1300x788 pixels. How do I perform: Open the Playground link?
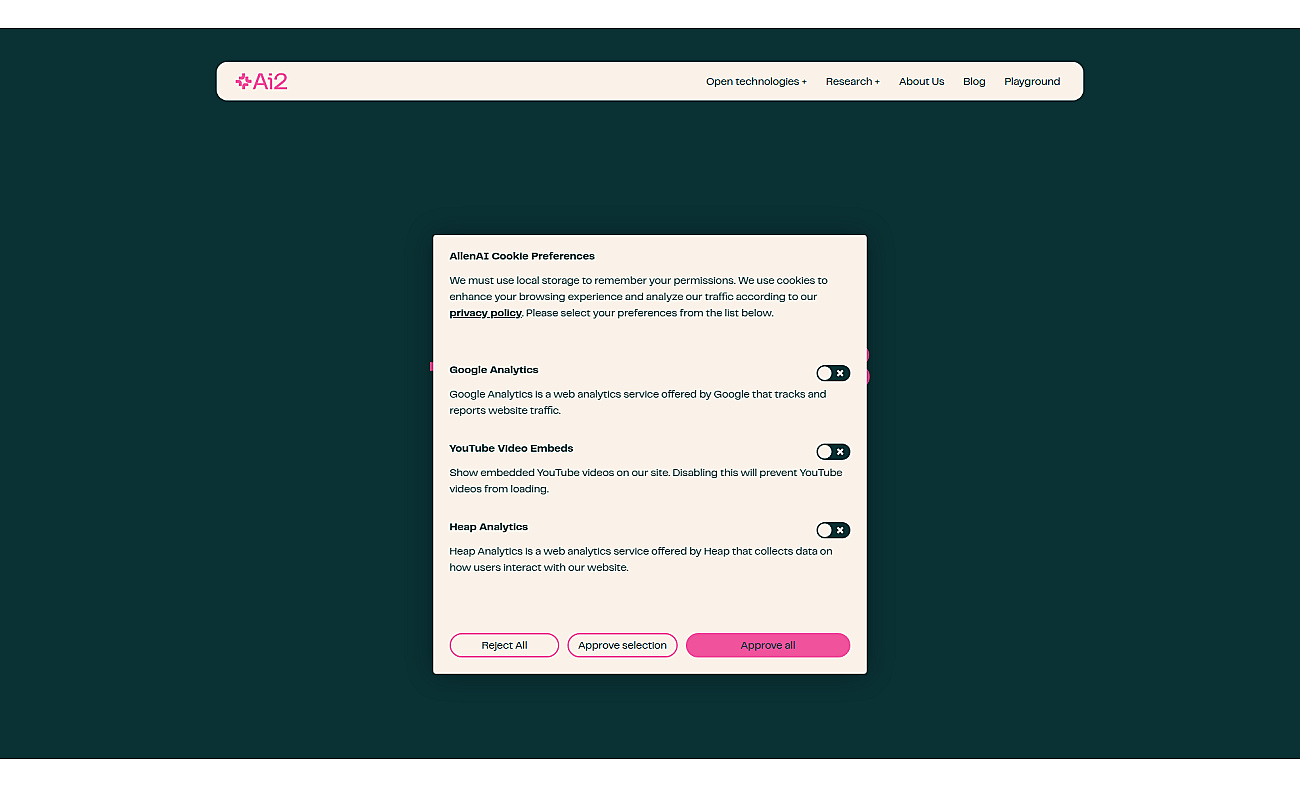(1032, 82)
